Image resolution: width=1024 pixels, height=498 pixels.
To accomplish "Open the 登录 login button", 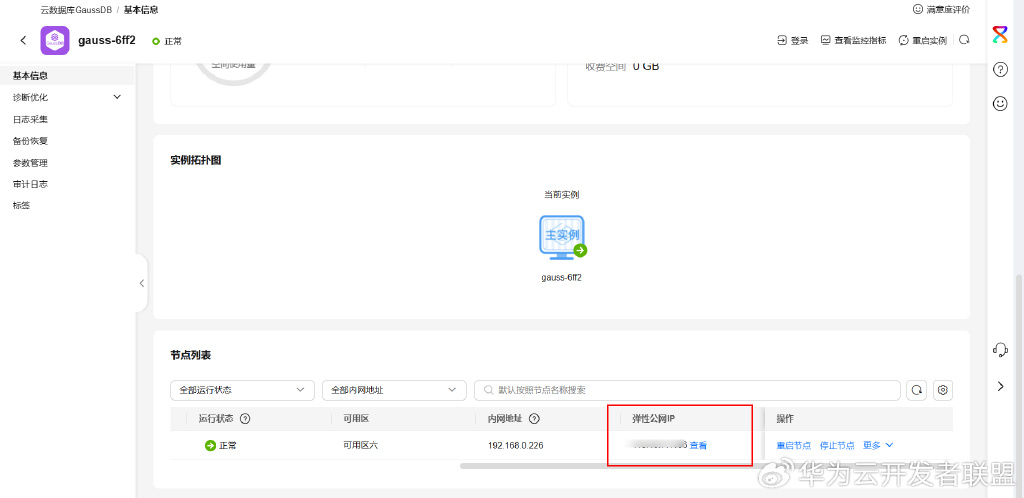I will (x=793, y=40).
